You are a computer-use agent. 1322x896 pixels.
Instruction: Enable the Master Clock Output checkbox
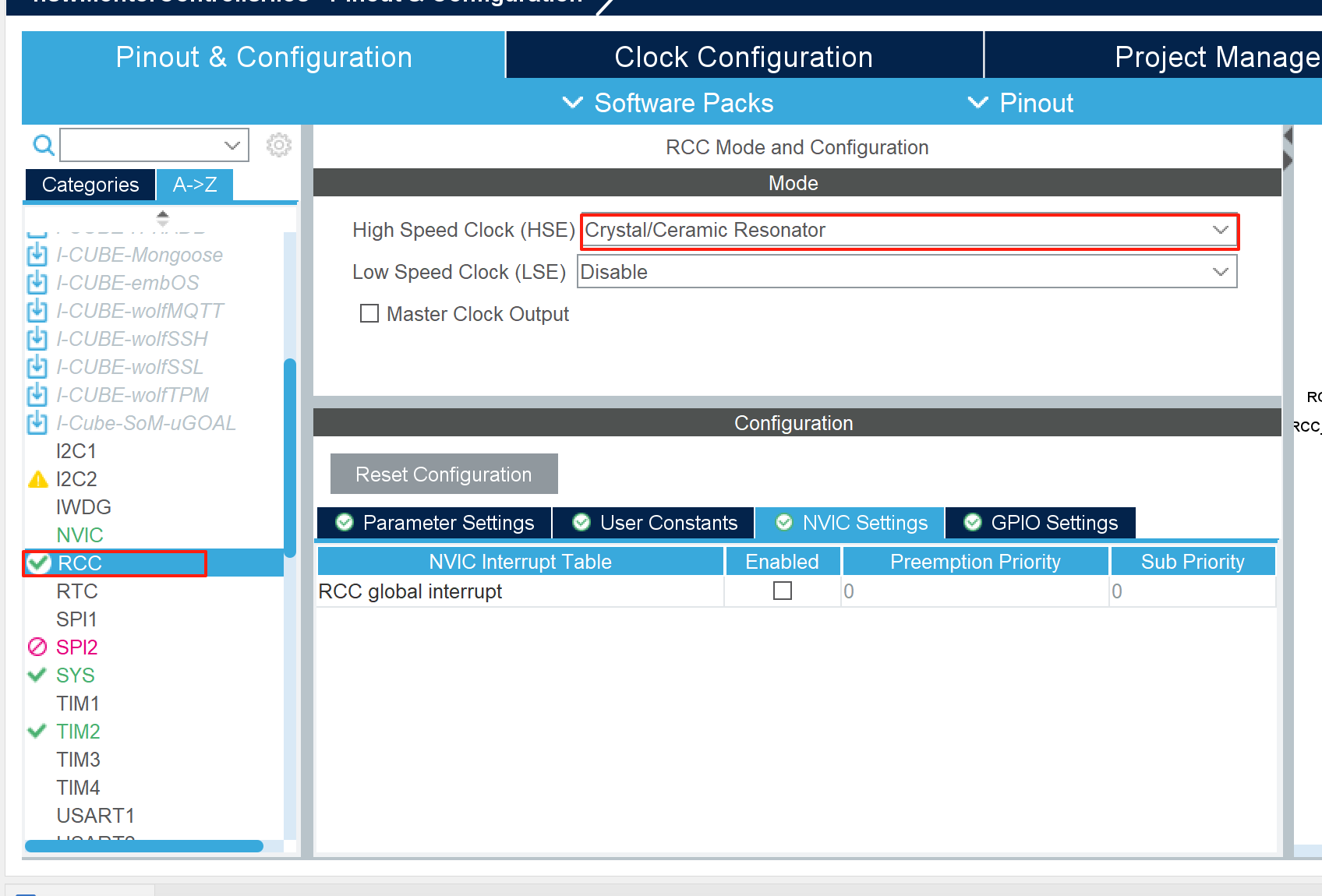point(369,313)
